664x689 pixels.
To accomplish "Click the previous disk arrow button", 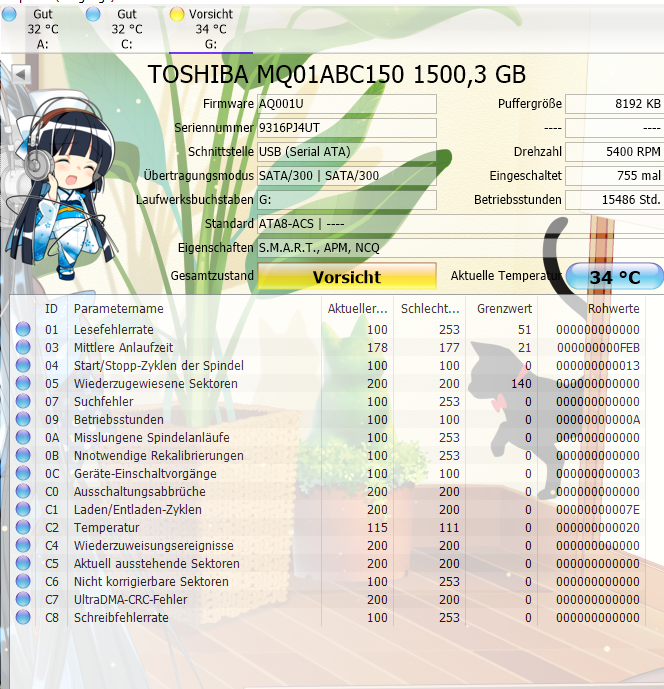I will pyautogui.click(x=21, y=74).
